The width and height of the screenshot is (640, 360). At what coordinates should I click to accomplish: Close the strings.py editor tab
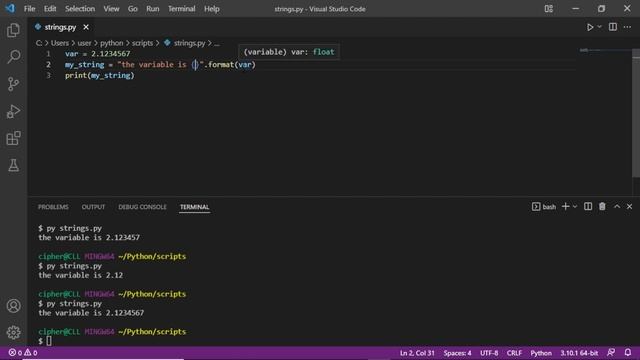(86, 27)
